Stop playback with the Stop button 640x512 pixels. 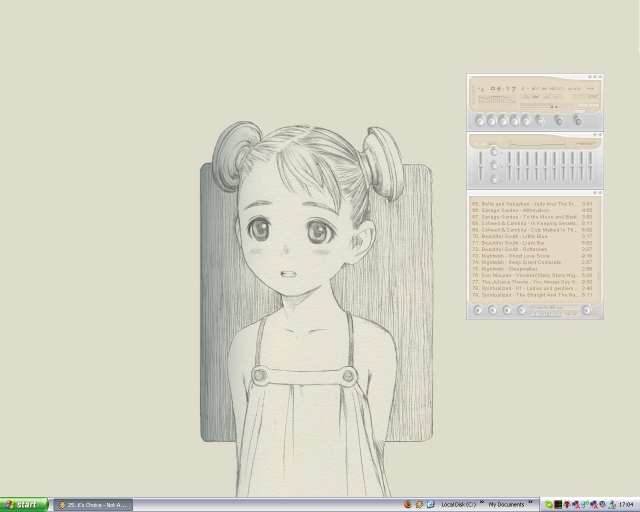click(516, 120)
